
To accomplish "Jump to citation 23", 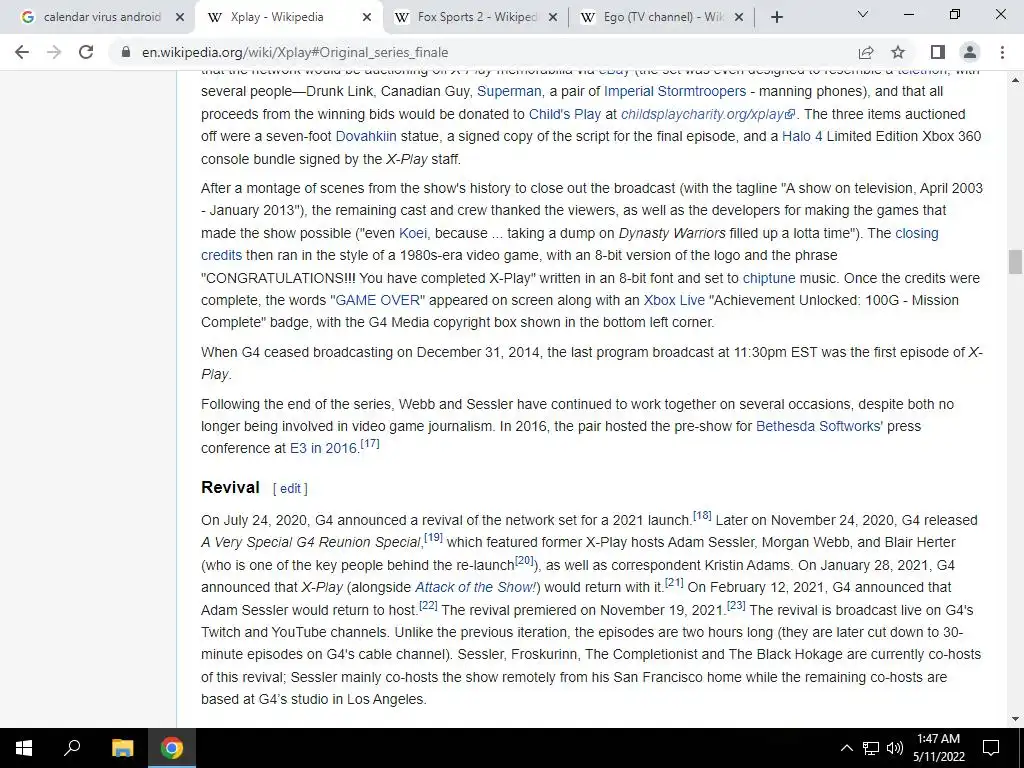I will tap(736, 606).
